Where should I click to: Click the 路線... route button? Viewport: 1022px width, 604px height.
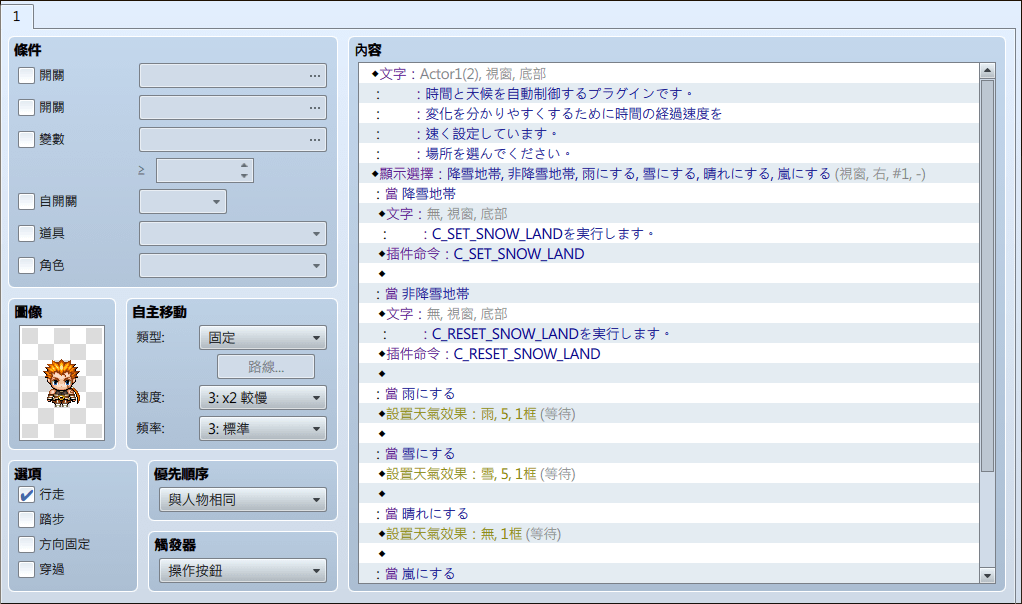266,367
